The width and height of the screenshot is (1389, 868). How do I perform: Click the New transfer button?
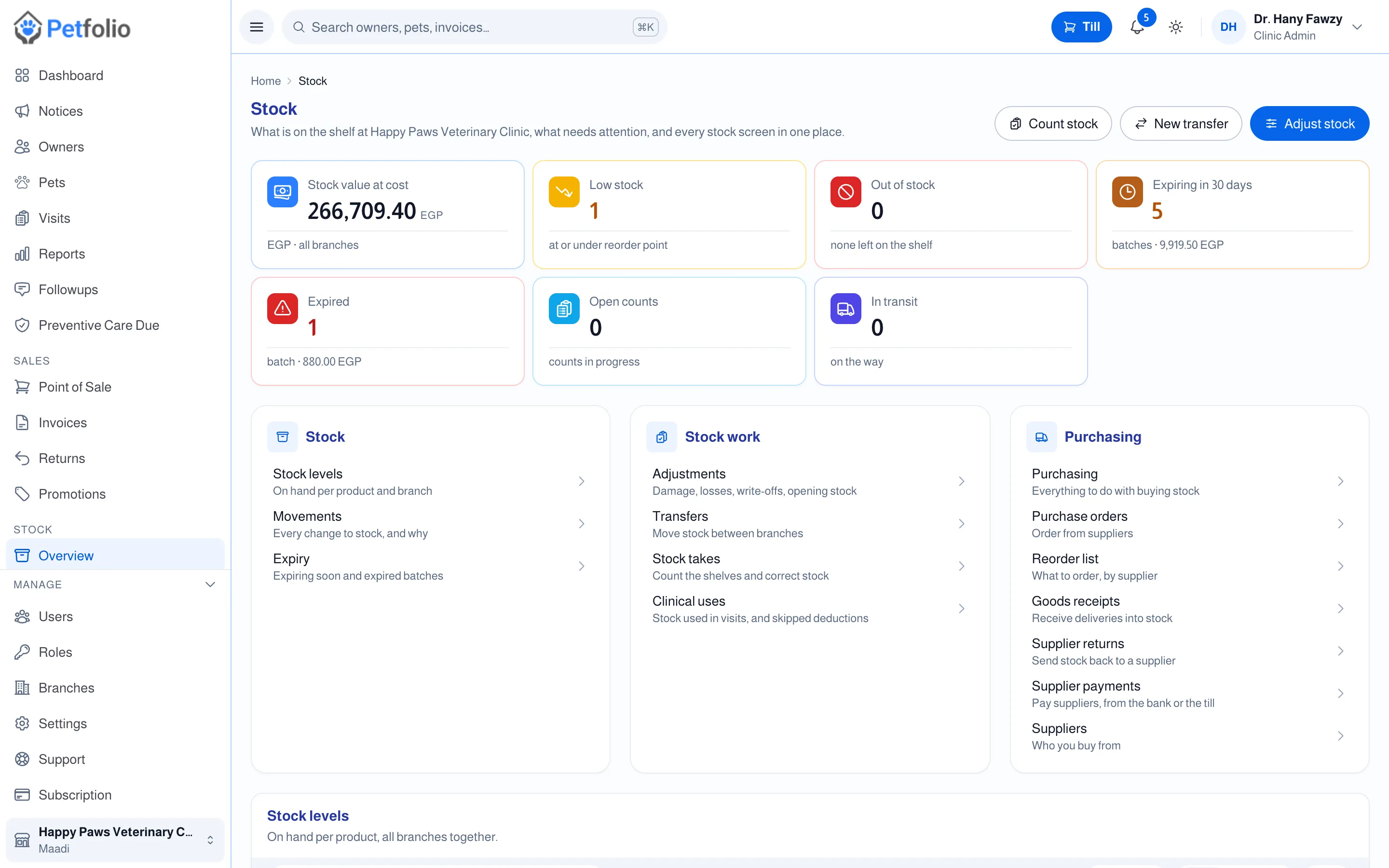[x=1181, y=123]
